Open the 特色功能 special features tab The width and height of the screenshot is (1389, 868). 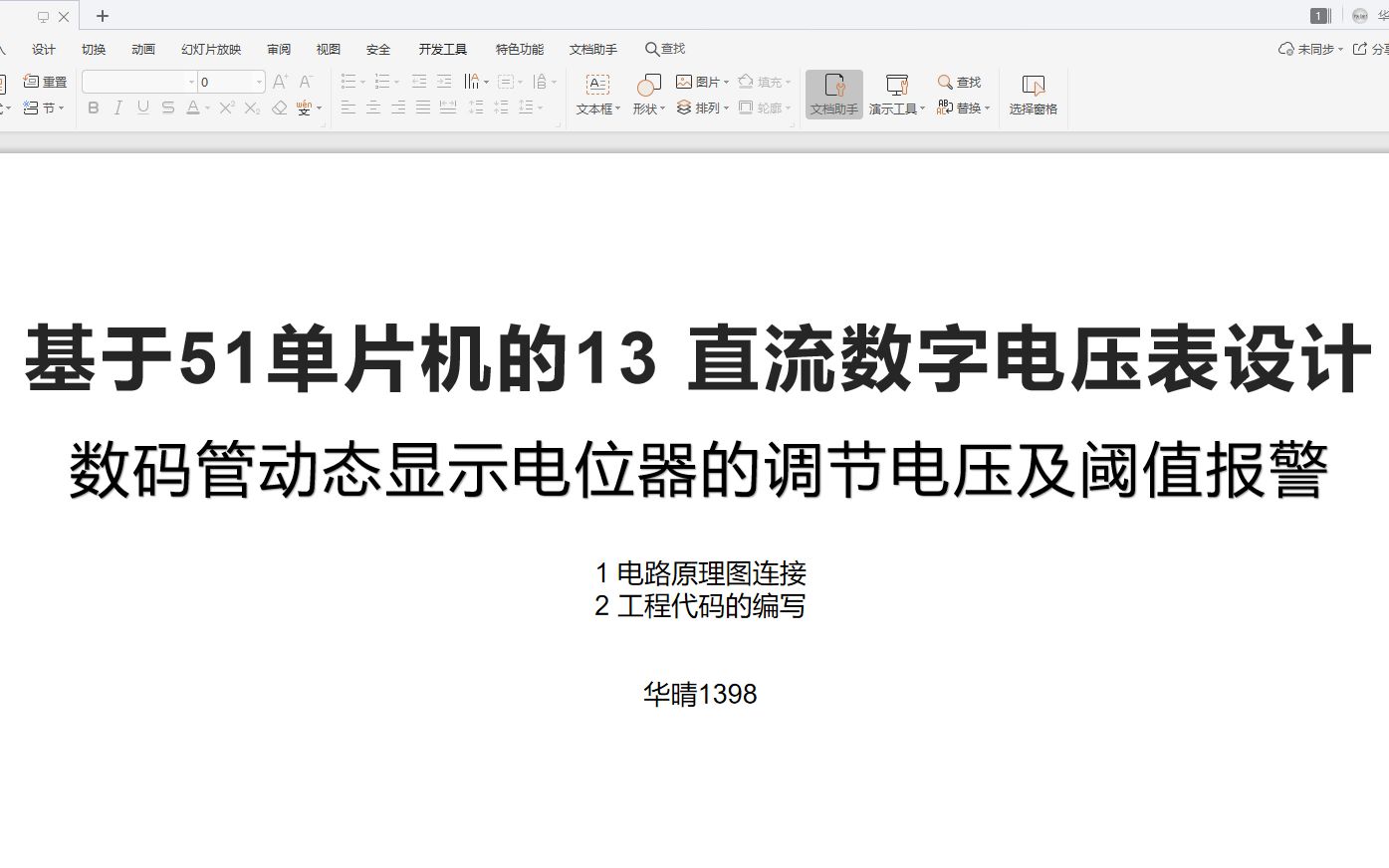tap(520, 49)
